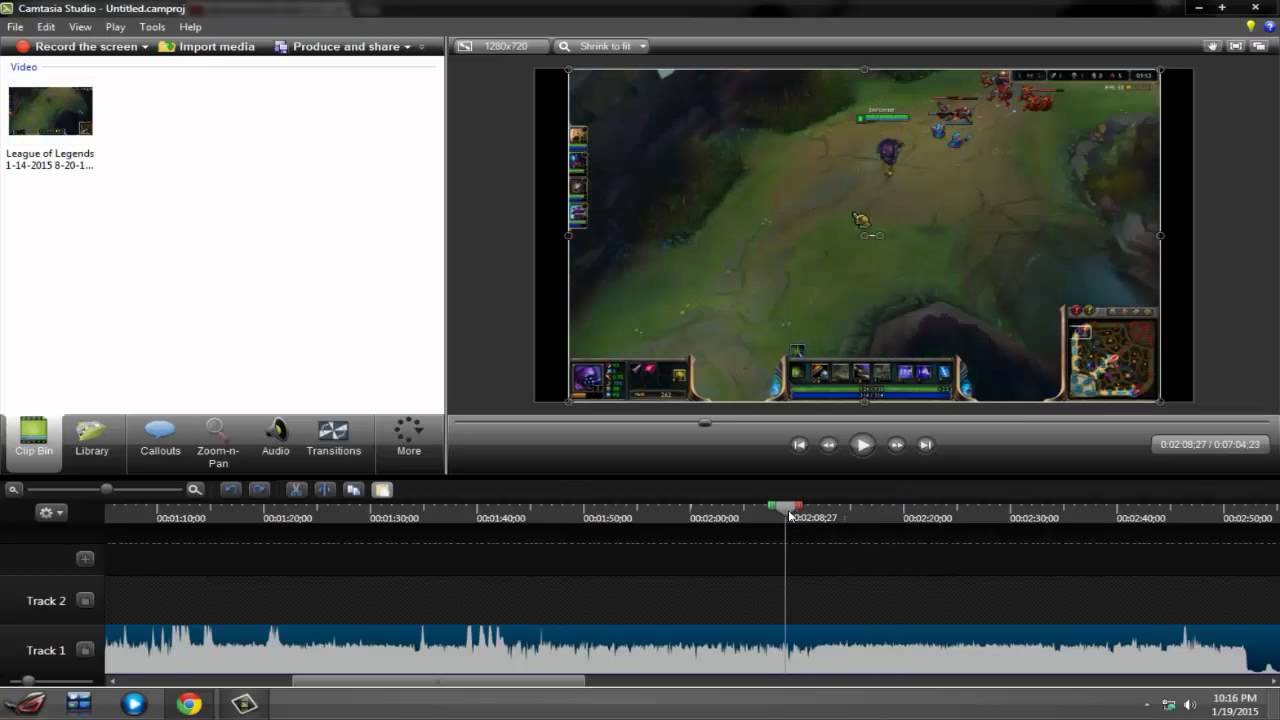
Task: Show hidden system tray icons arrow
Action: coord(1147,705)
